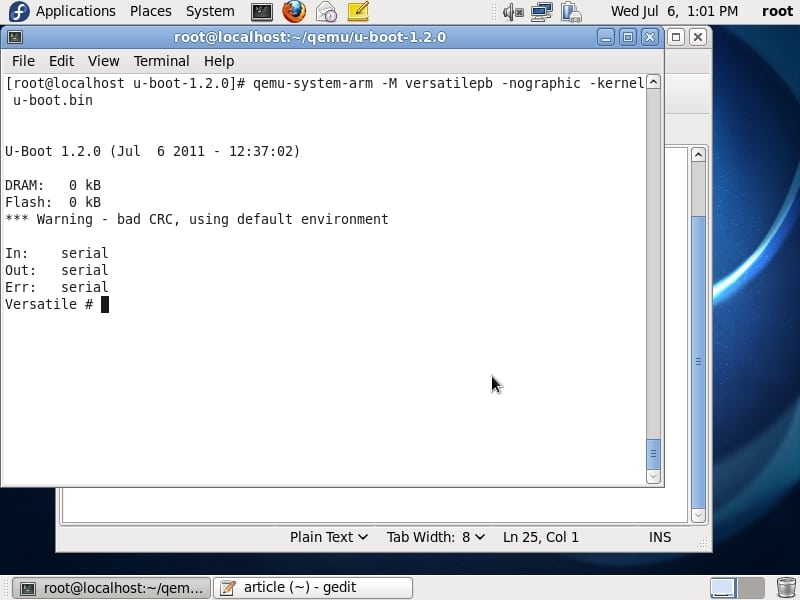Click the 'Out: serial' line

57,270
